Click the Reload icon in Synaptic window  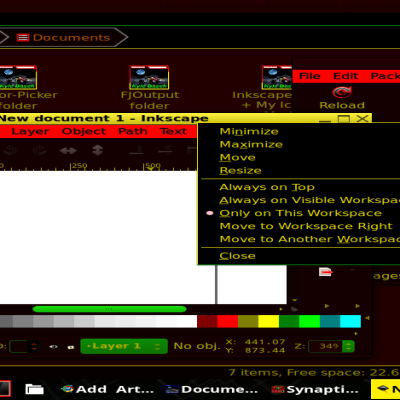point(342,92)
